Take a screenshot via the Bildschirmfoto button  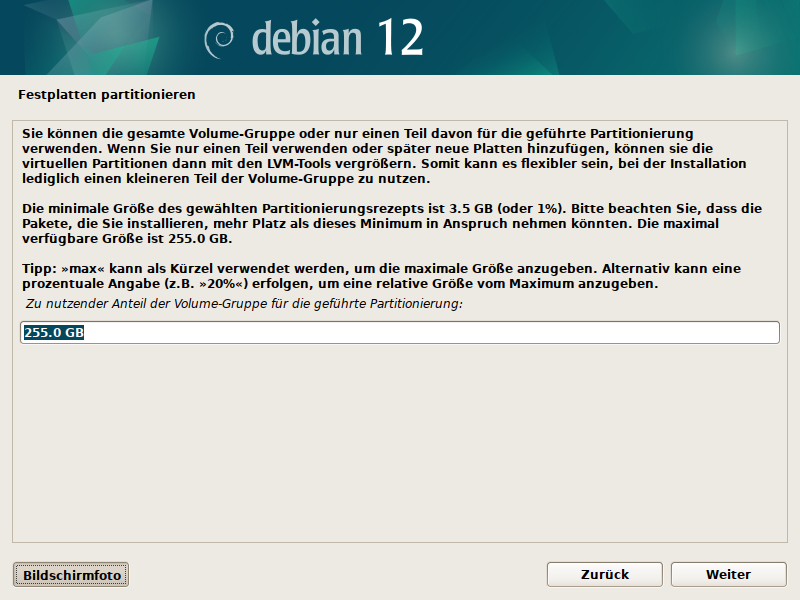point(71,575)
